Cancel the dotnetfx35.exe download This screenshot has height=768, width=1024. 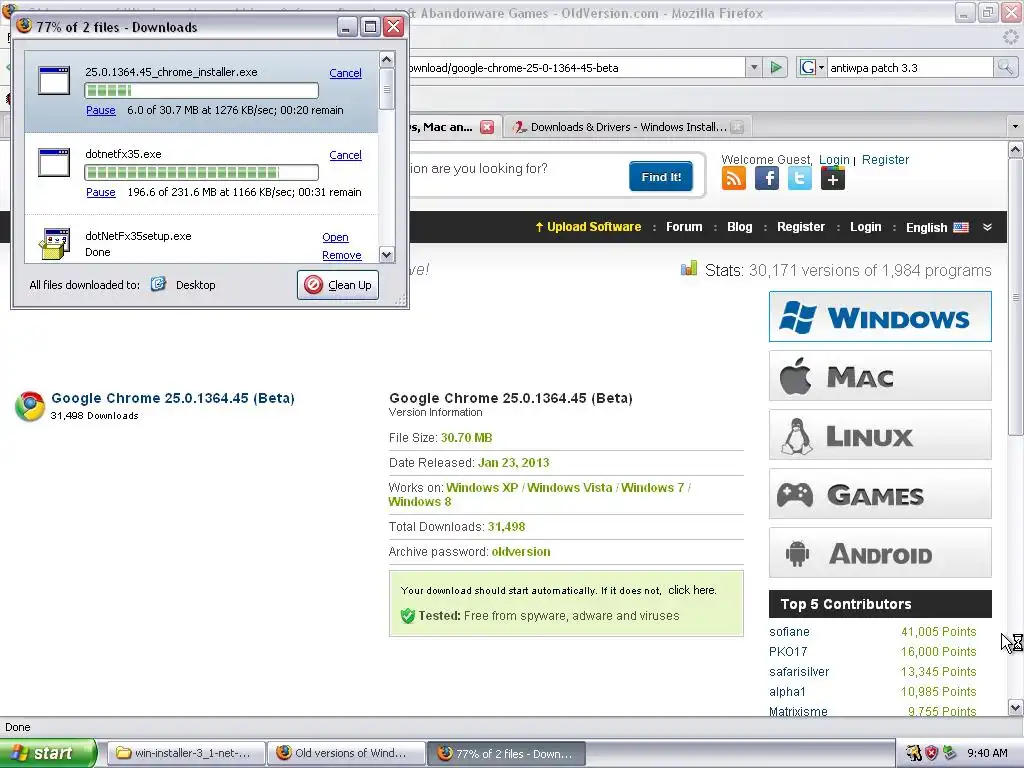(345, 155)
